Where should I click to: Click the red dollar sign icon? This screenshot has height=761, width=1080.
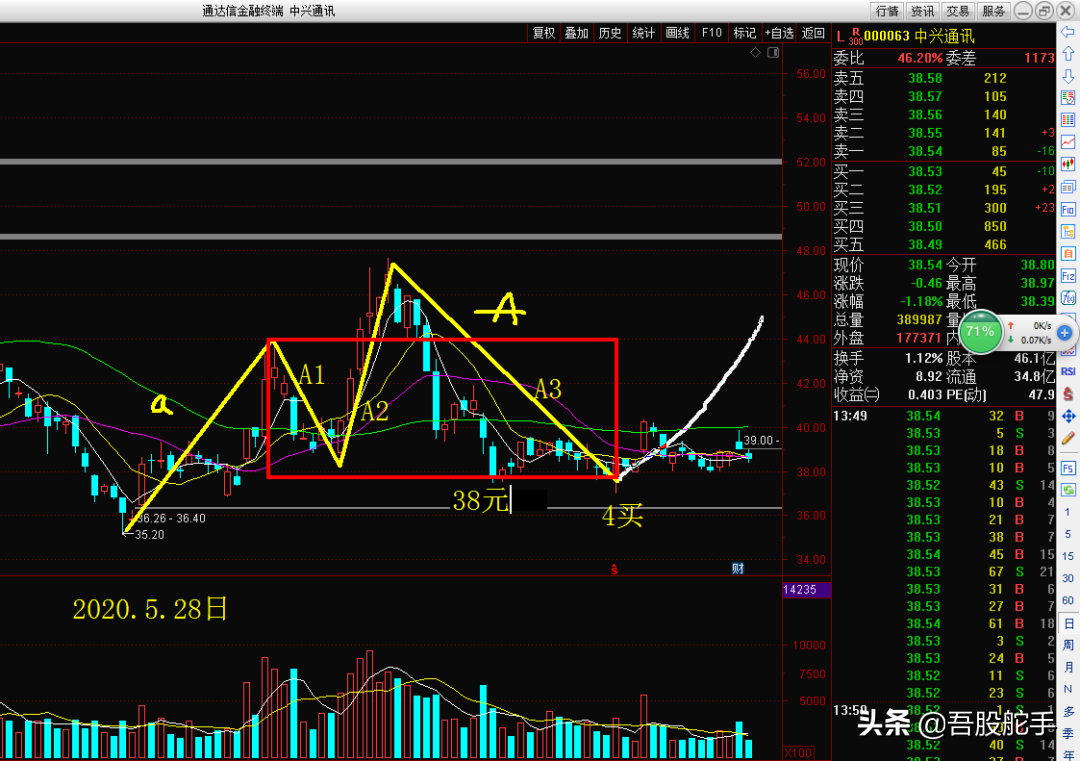point(1068,394)
